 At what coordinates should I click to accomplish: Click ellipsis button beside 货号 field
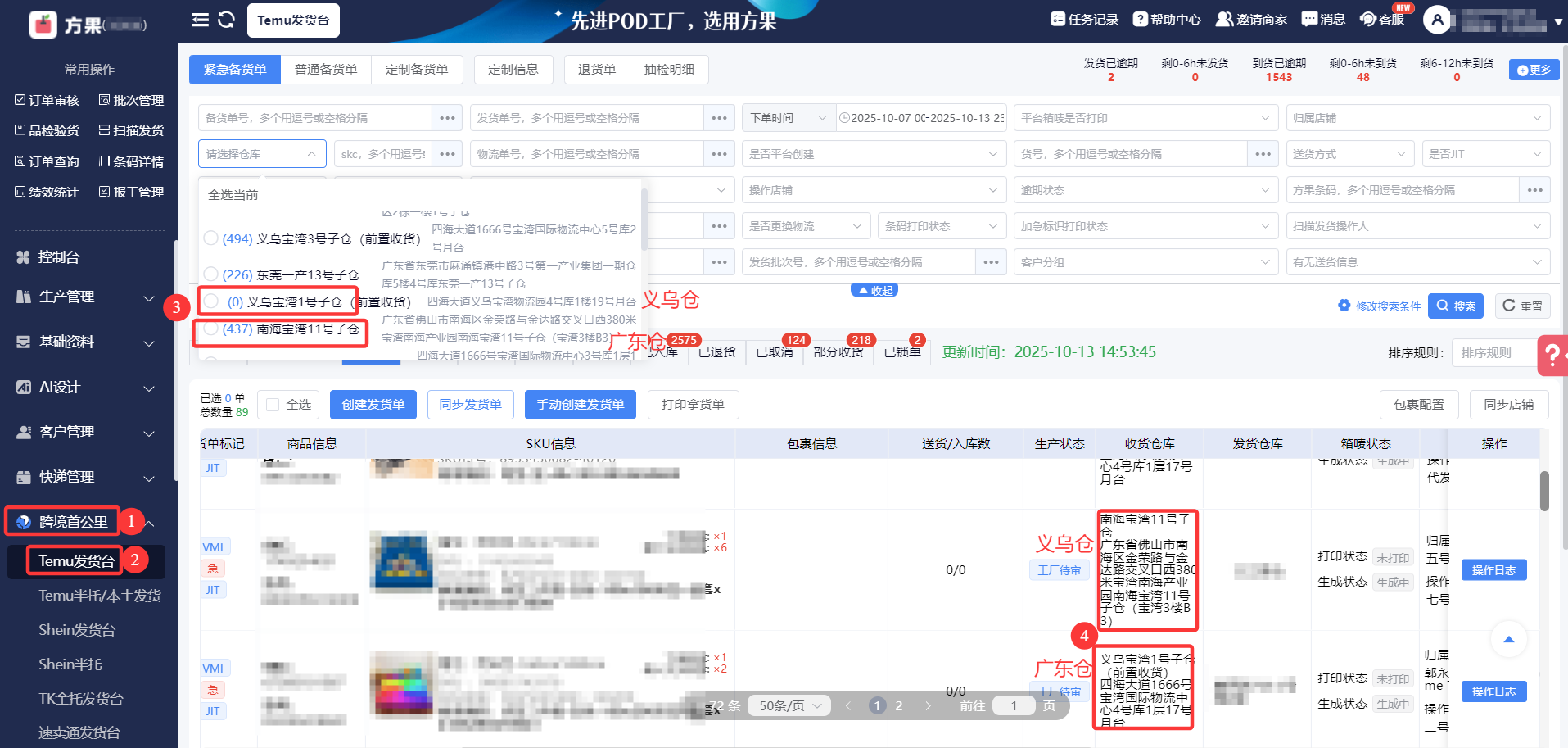[1263, 154]
